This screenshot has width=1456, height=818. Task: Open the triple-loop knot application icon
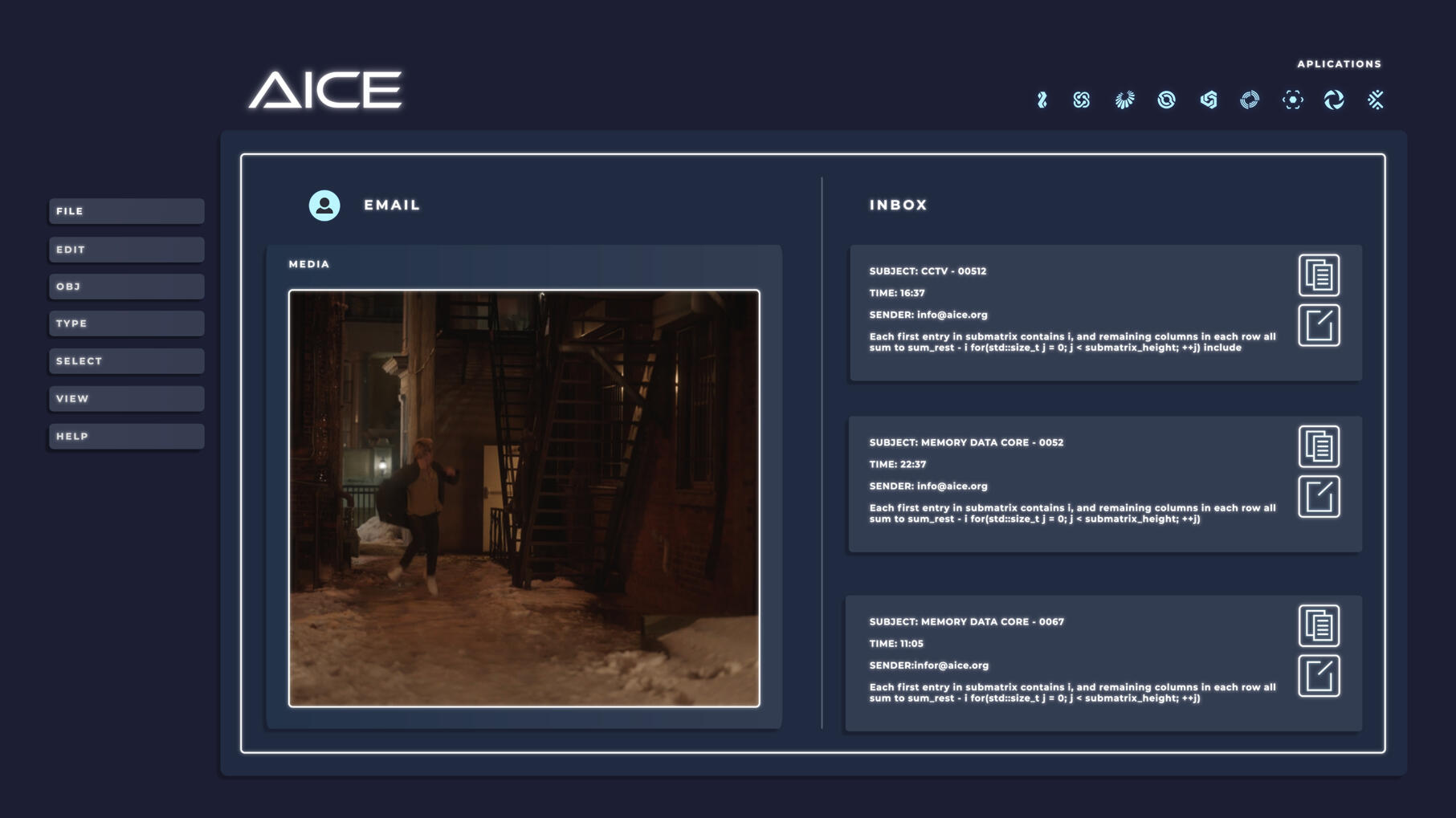1082,100
